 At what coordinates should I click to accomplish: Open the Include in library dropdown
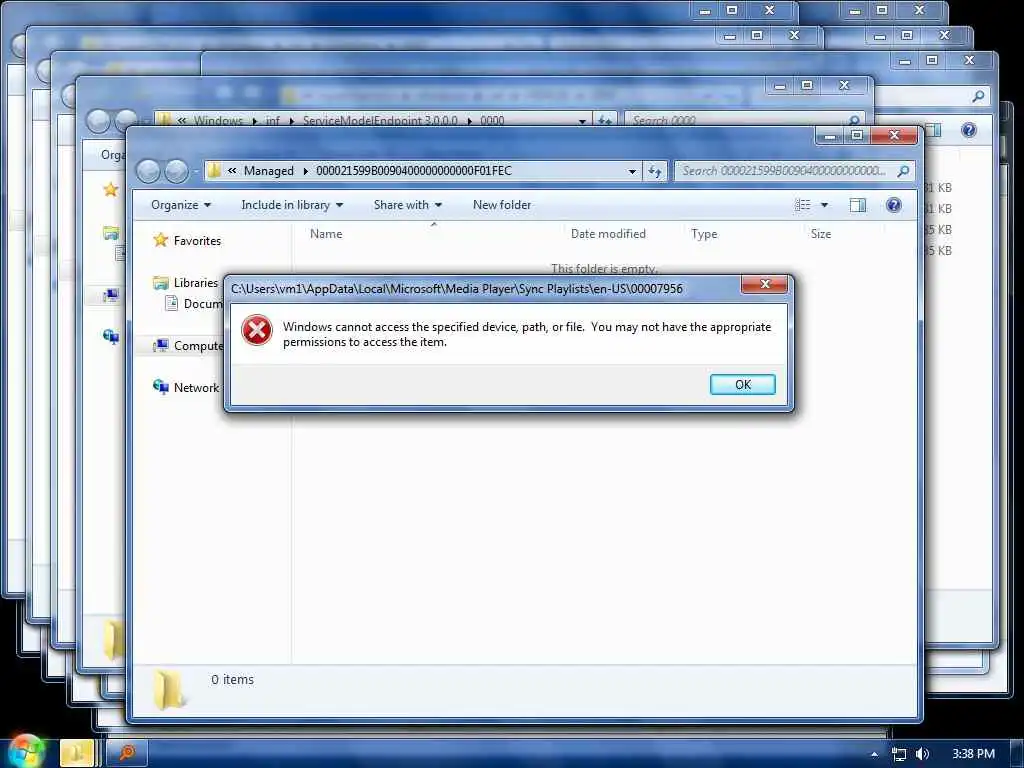[292, 205]
